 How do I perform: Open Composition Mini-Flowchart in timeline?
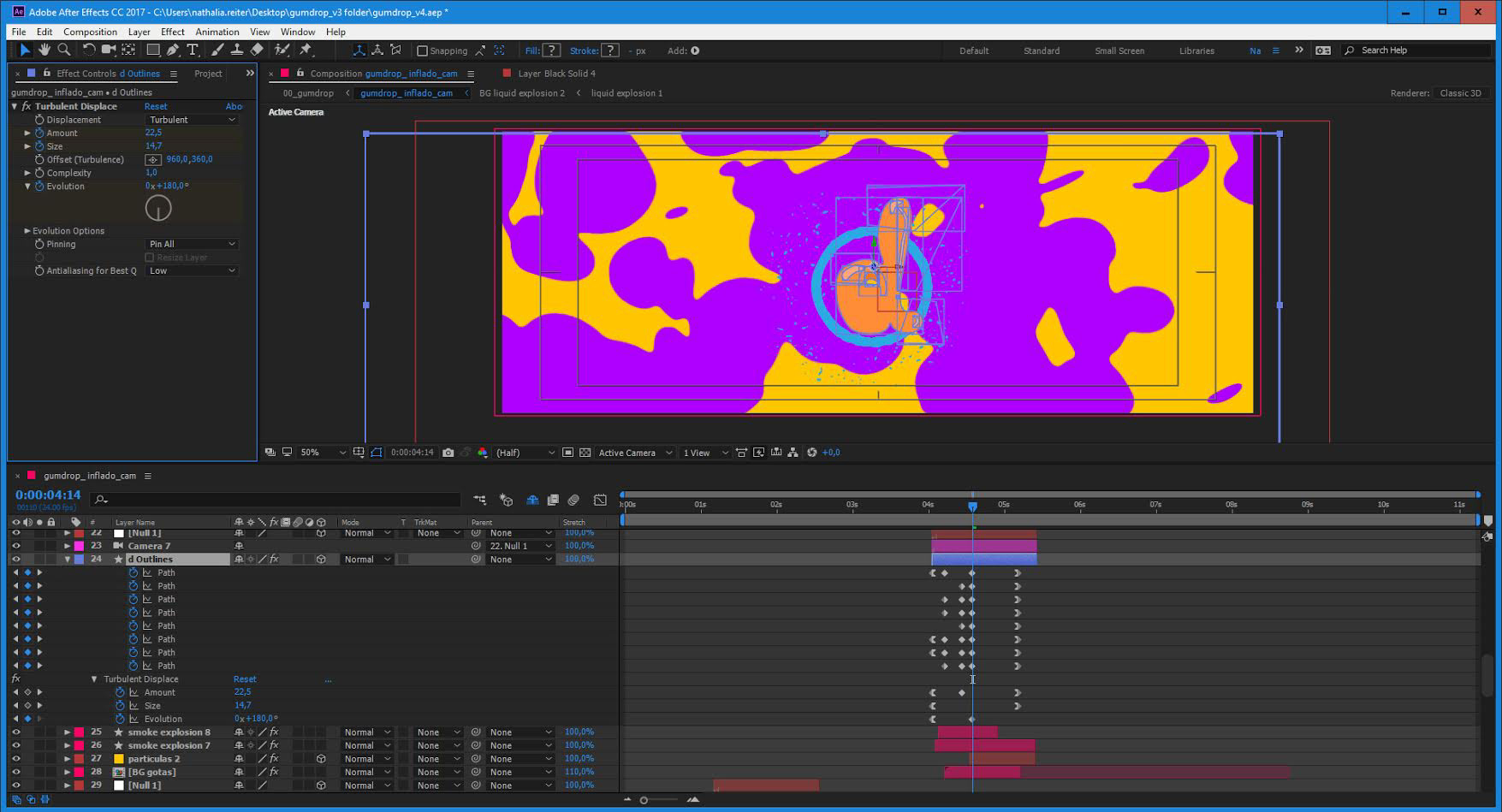(x=479, y=500)
